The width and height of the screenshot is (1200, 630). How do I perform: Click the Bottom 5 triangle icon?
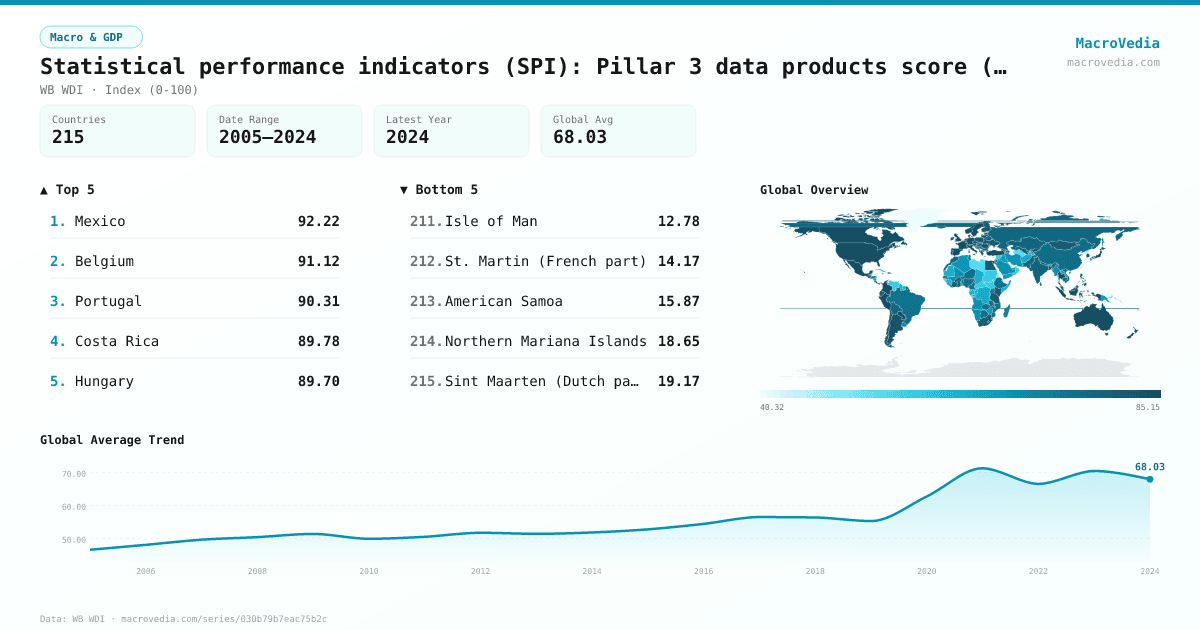403,189
